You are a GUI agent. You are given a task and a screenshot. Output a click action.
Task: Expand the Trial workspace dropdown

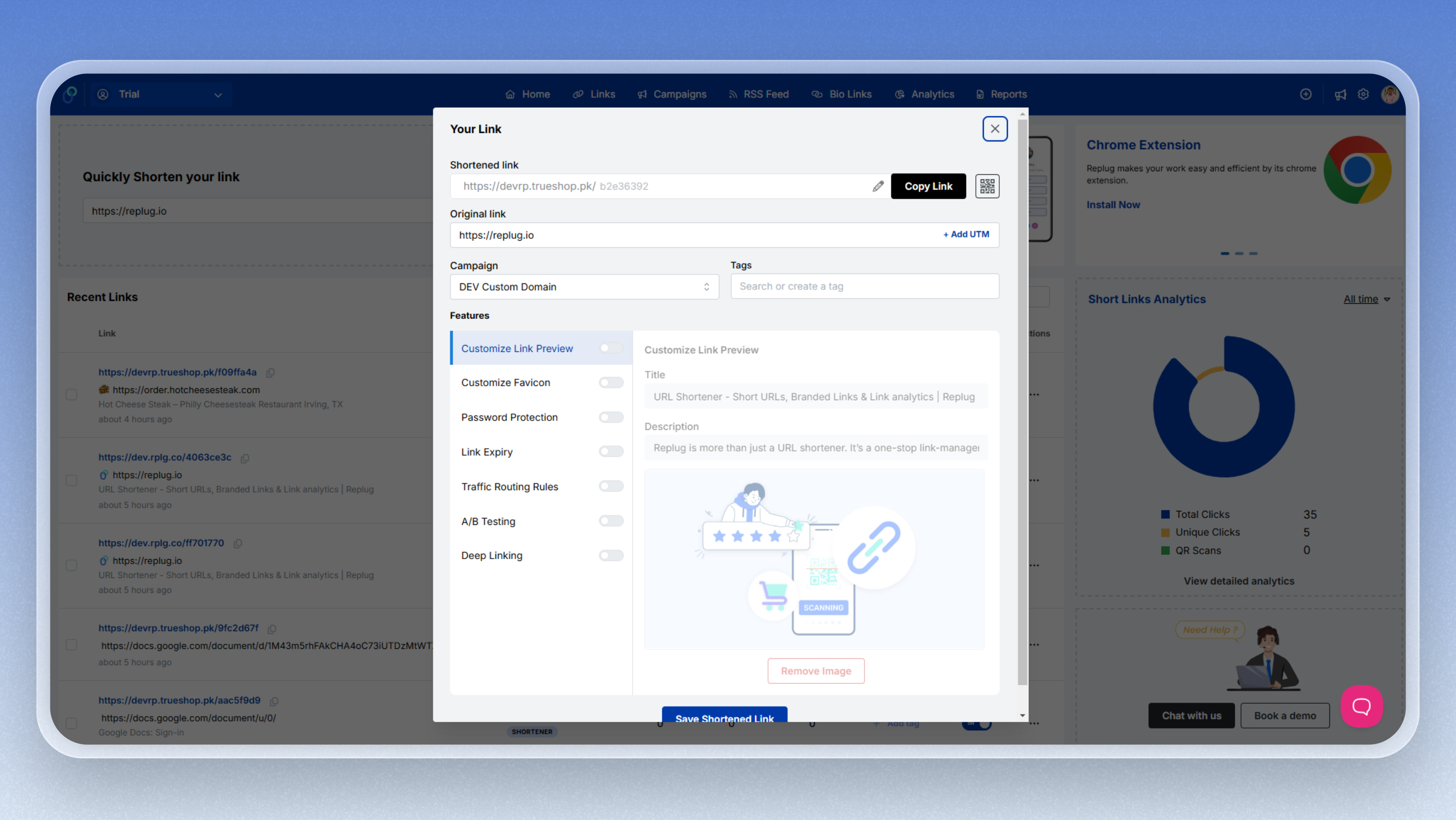coord(161,94)
